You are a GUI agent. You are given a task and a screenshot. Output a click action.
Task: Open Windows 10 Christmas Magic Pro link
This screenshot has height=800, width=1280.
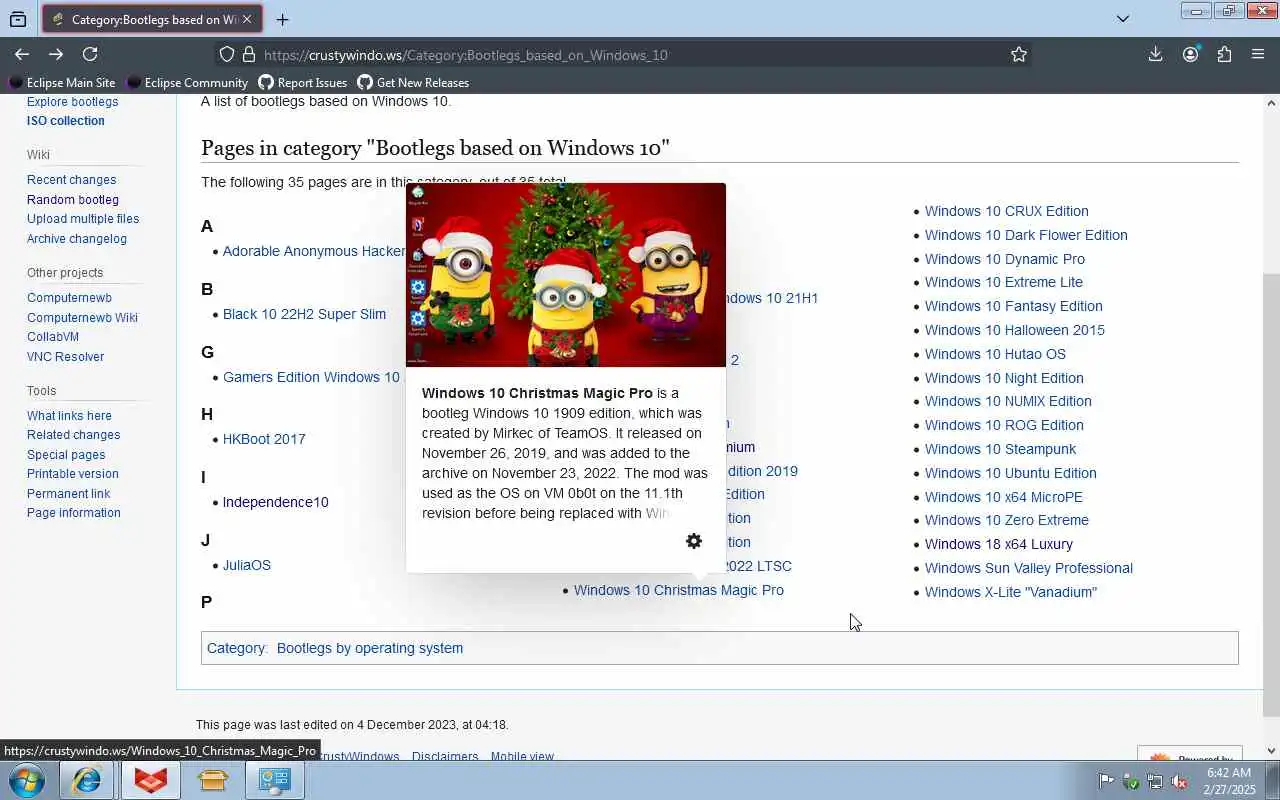tap(678, 590)
